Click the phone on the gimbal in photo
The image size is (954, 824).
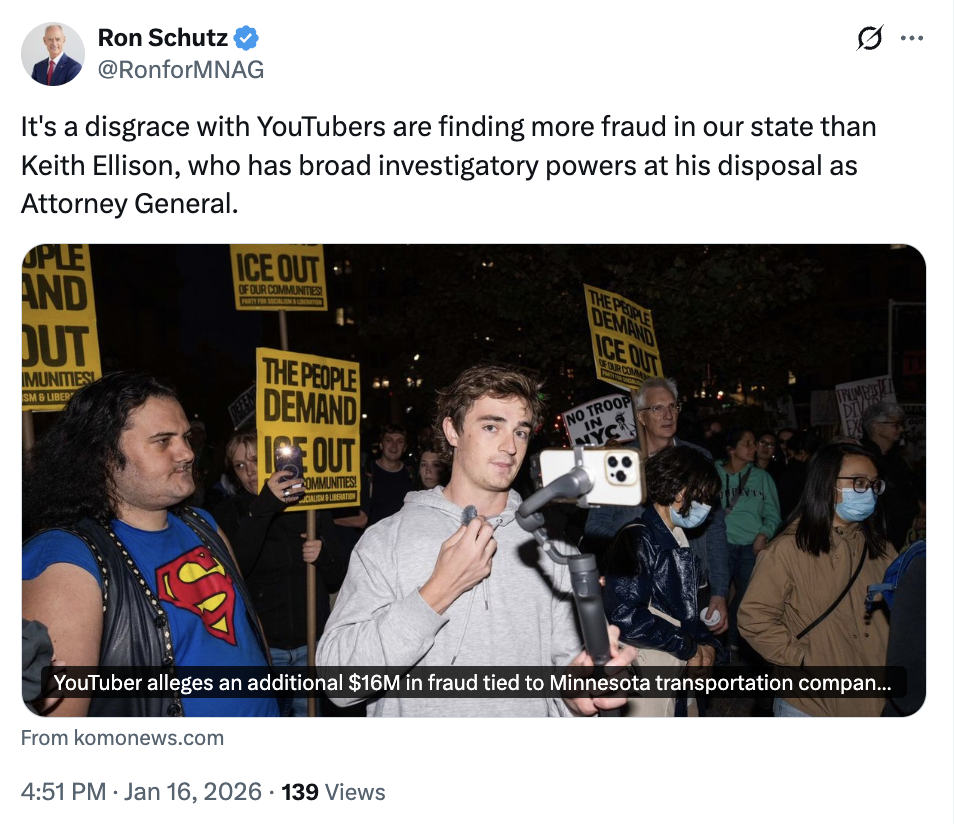click(590, 477)
